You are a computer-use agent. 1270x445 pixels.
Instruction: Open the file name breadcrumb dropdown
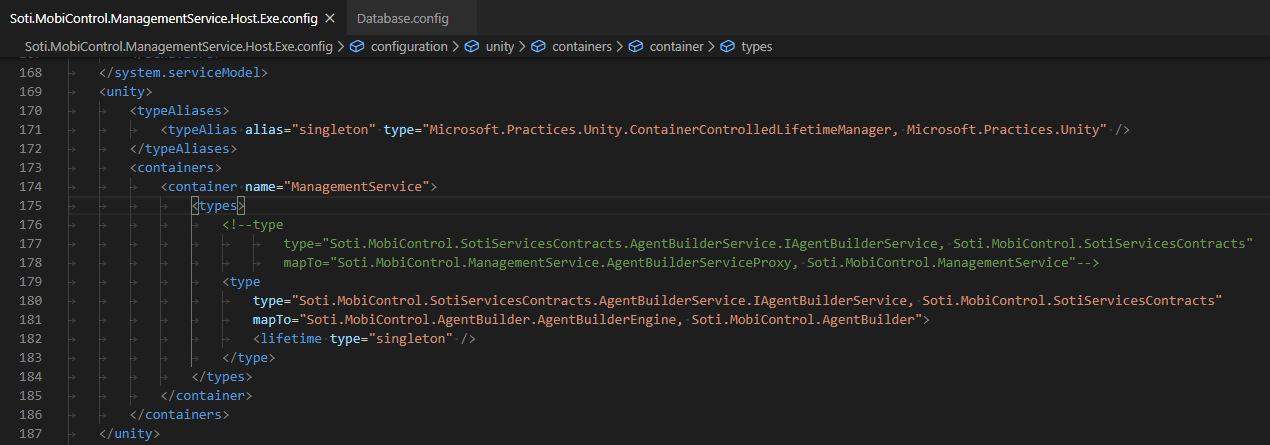(x=178, y=47)
